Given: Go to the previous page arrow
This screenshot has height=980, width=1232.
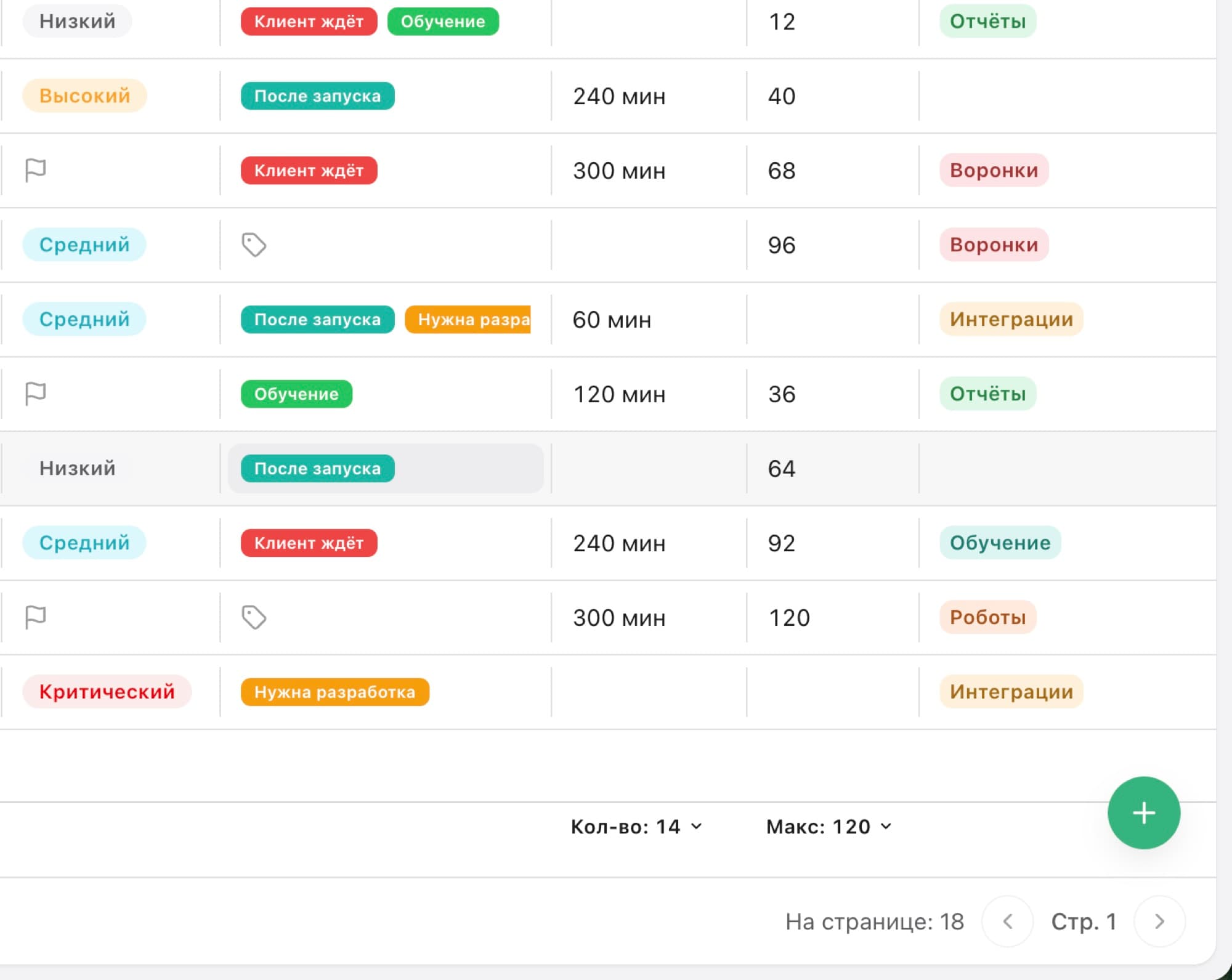Looking at the screenshot, I should tap(1007, 921).
